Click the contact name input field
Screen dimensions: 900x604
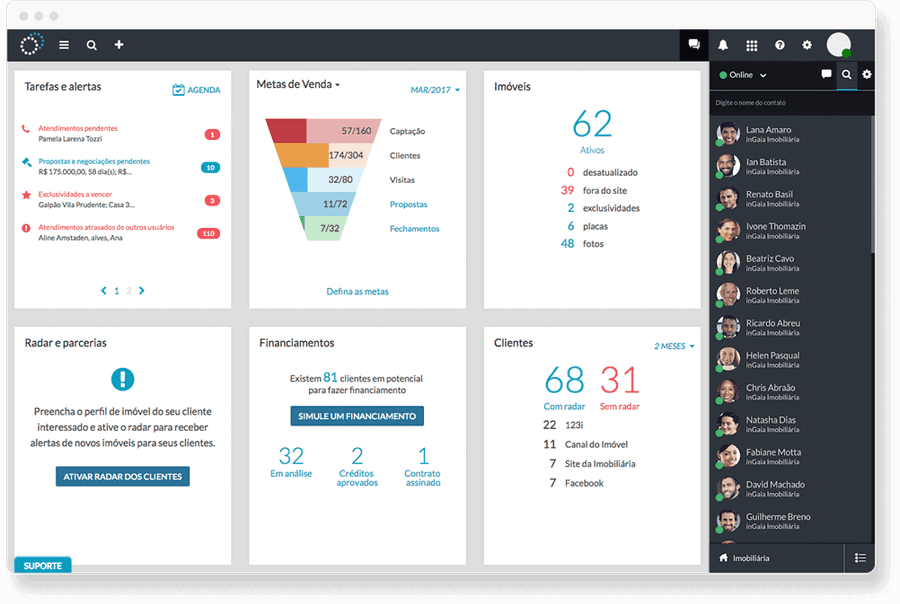coord(790,100)
